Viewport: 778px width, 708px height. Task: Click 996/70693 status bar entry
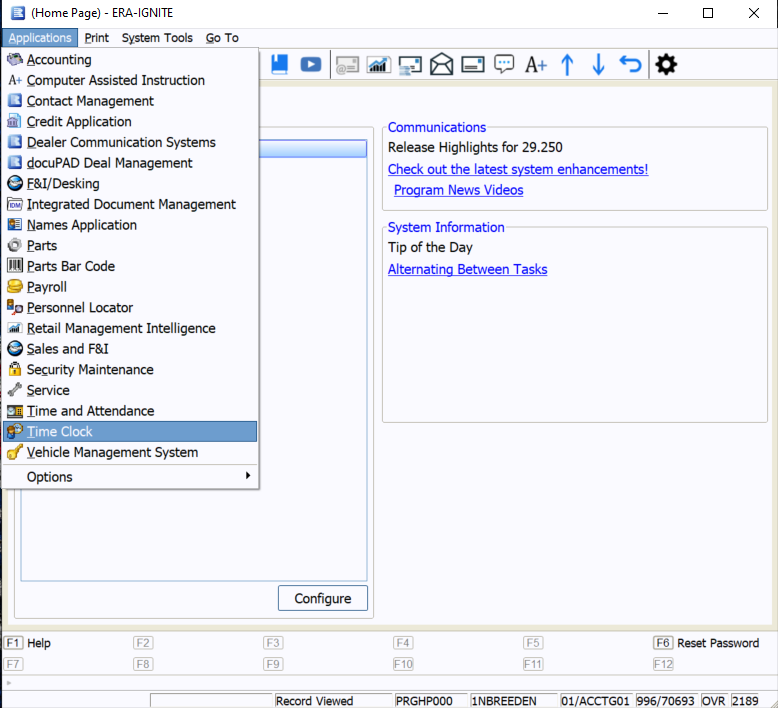(665, 701)
